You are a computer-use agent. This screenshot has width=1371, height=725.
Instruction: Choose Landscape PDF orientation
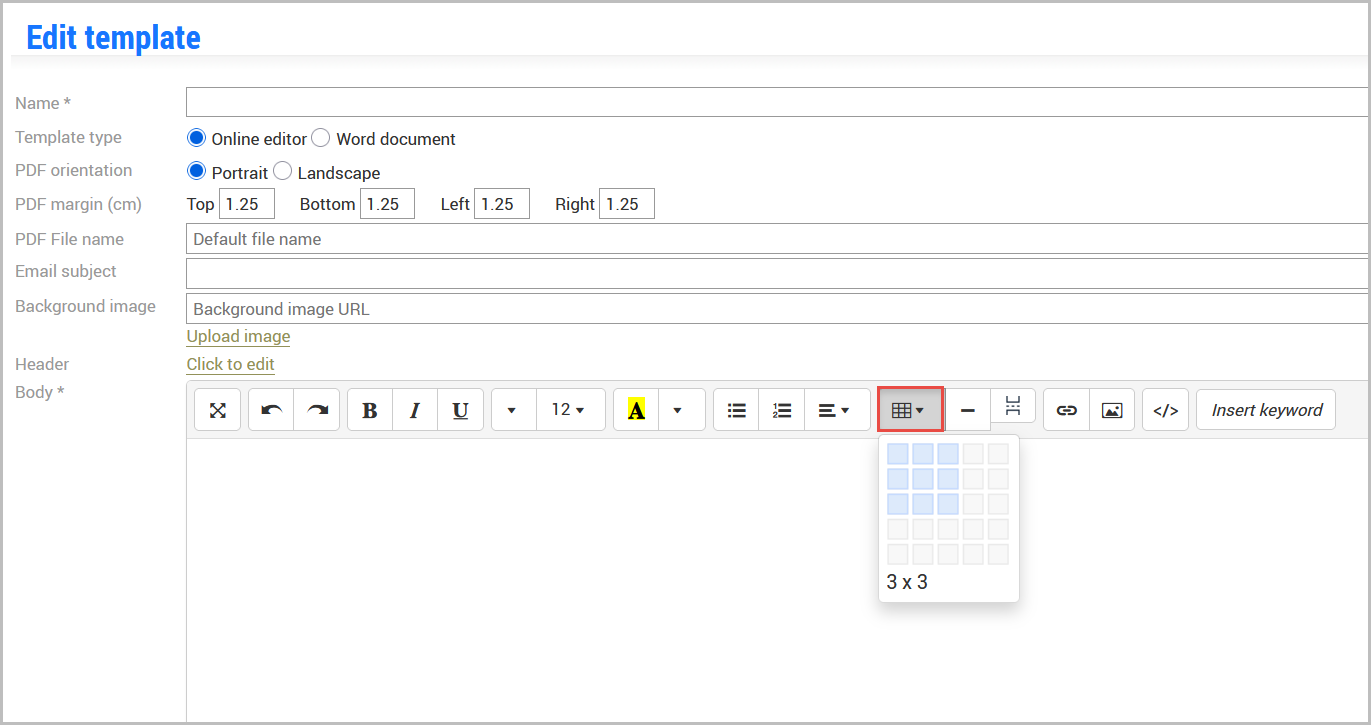[283, 172]
